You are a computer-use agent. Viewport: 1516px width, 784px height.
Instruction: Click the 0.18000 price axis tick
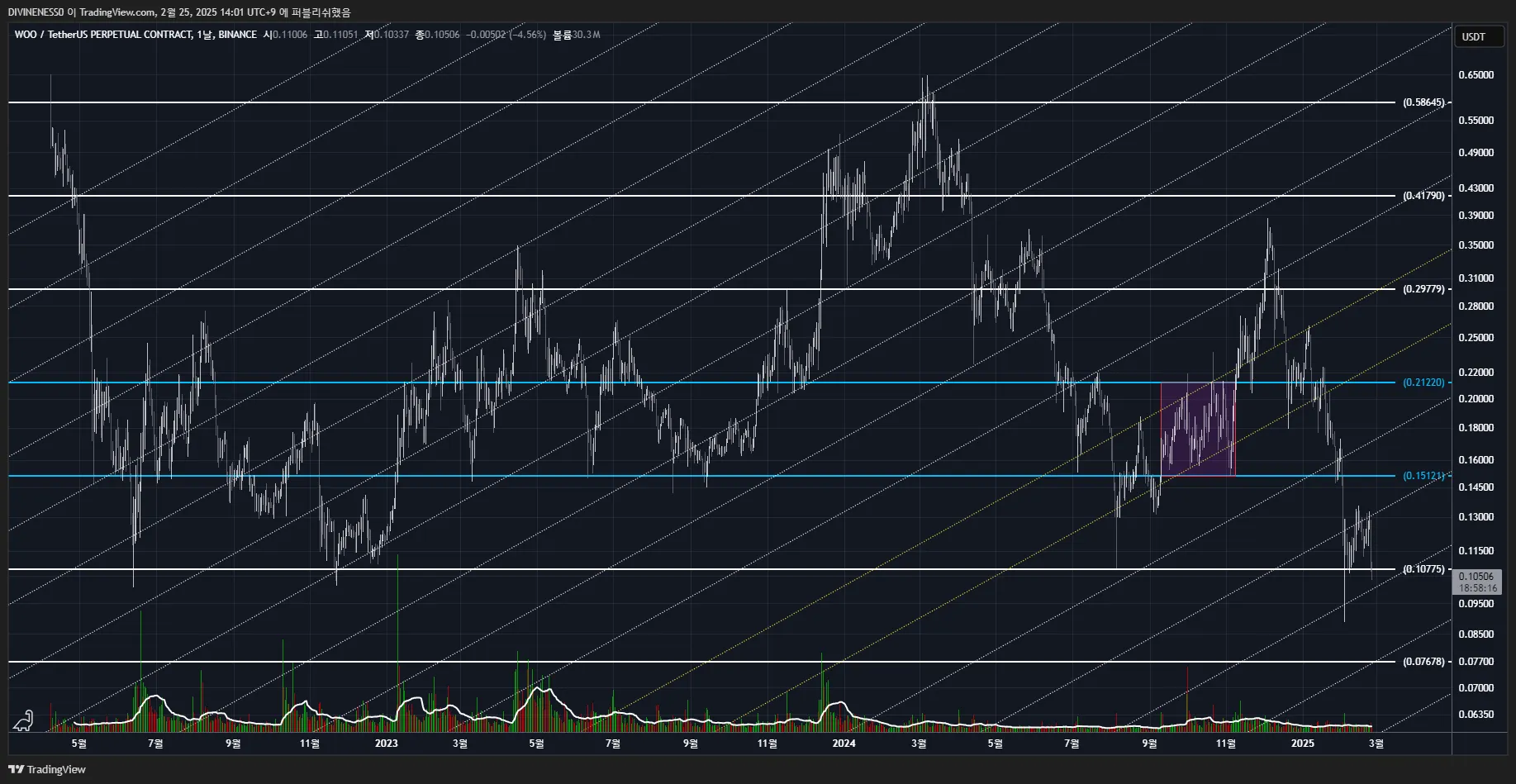[x=1476, y=428]
